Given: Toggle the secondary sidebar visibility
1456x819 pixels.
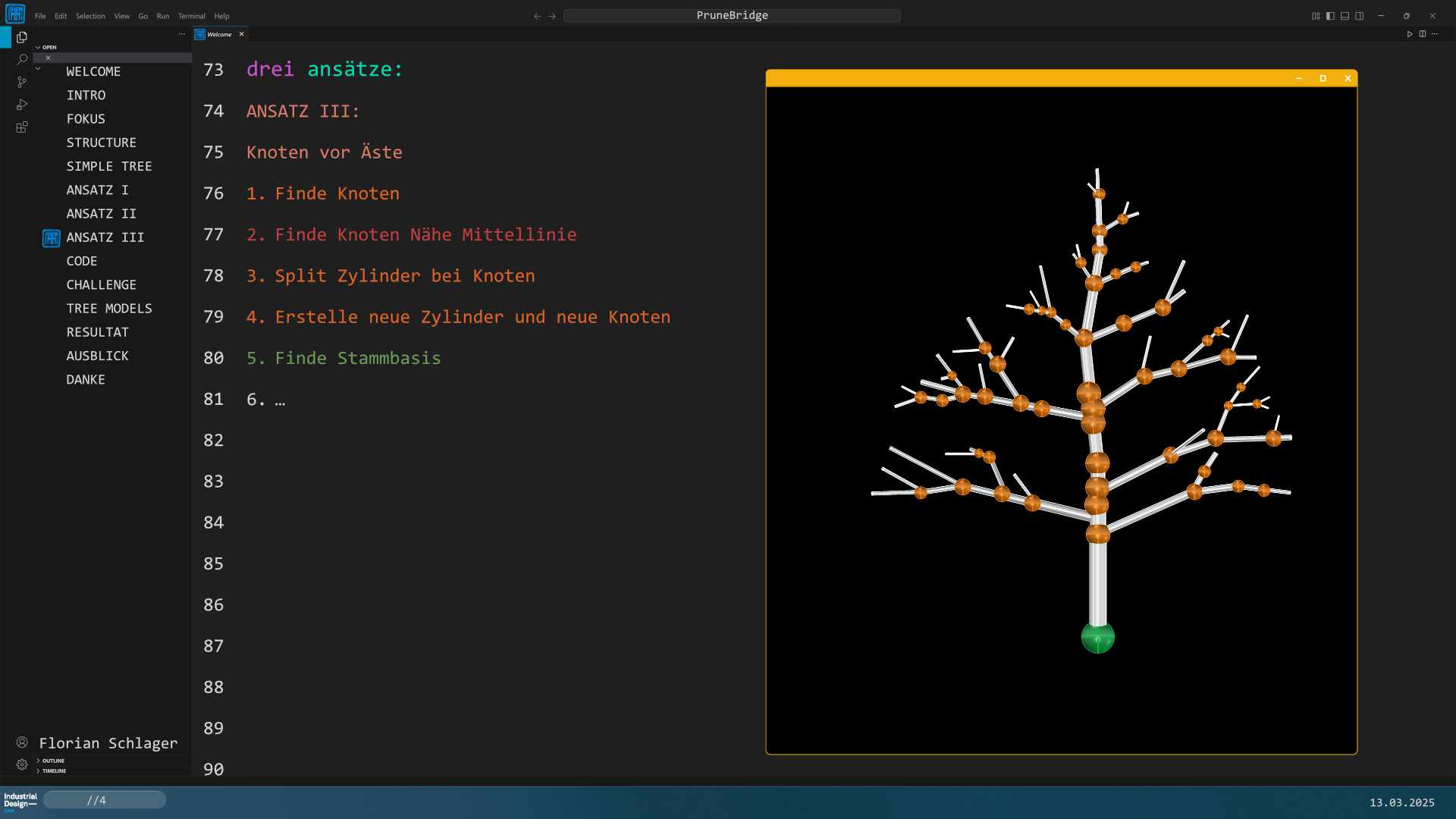Looking at the screenshot, I should [1360, 16].
